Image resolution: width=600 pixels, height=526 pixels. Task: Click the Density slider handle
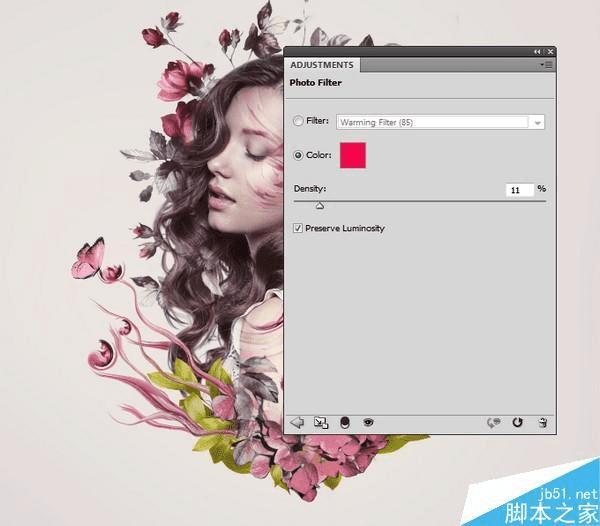point(320,206)
